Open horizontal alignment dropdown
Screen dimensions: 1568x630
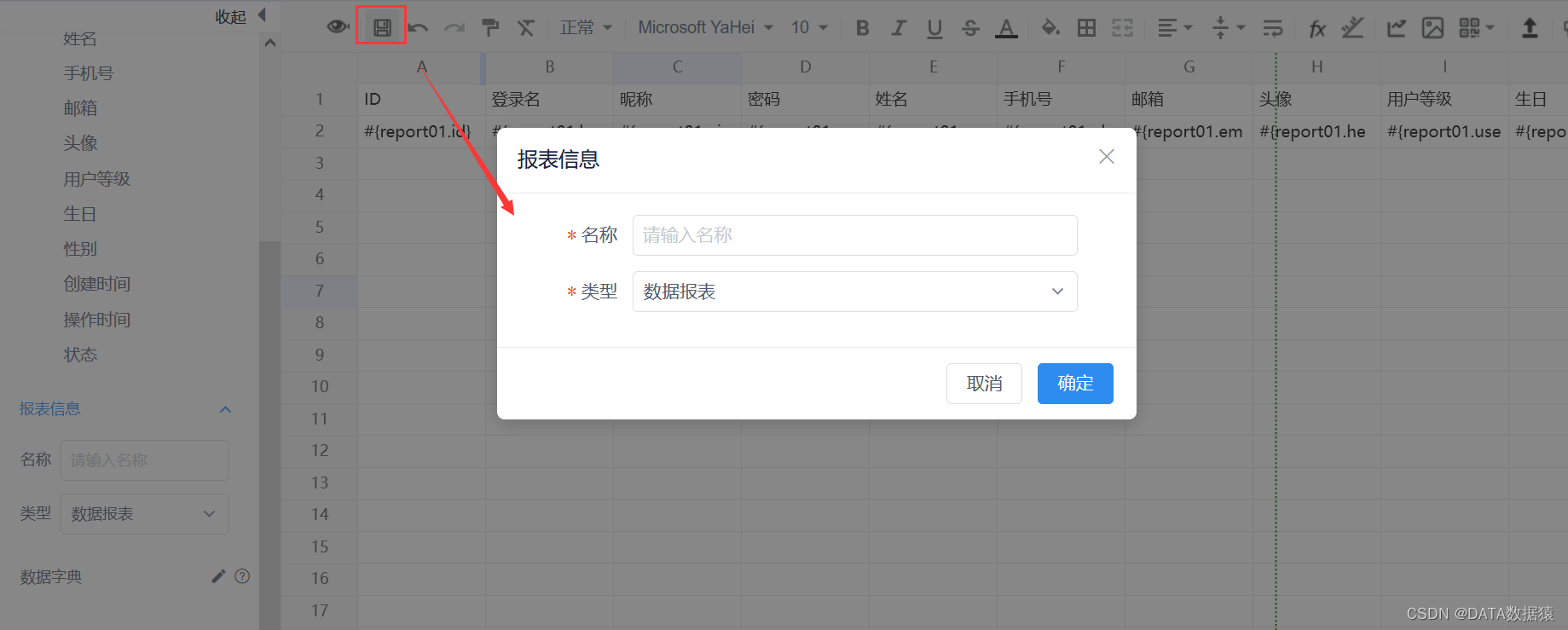(1175, 28)
